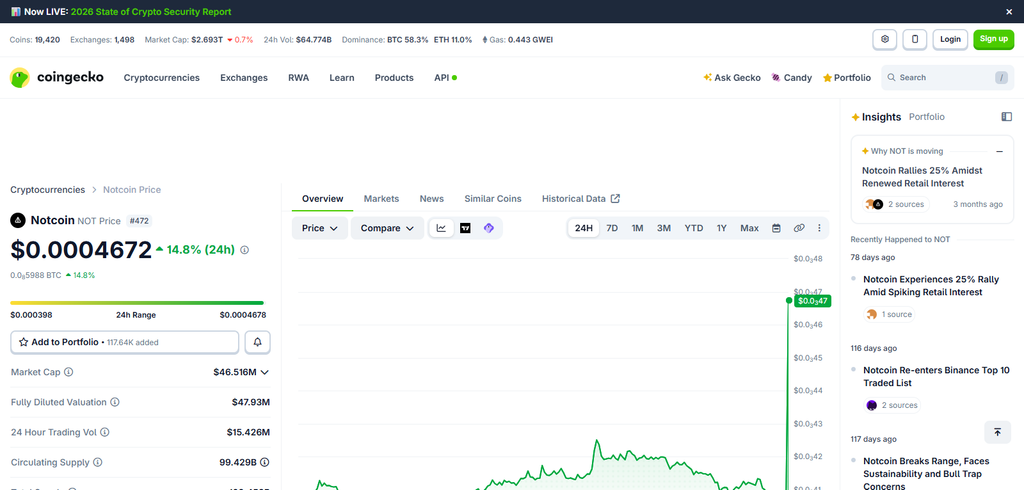1024x490 pixels.
Task: Open the RWA menu item
Action: [298, 78]
